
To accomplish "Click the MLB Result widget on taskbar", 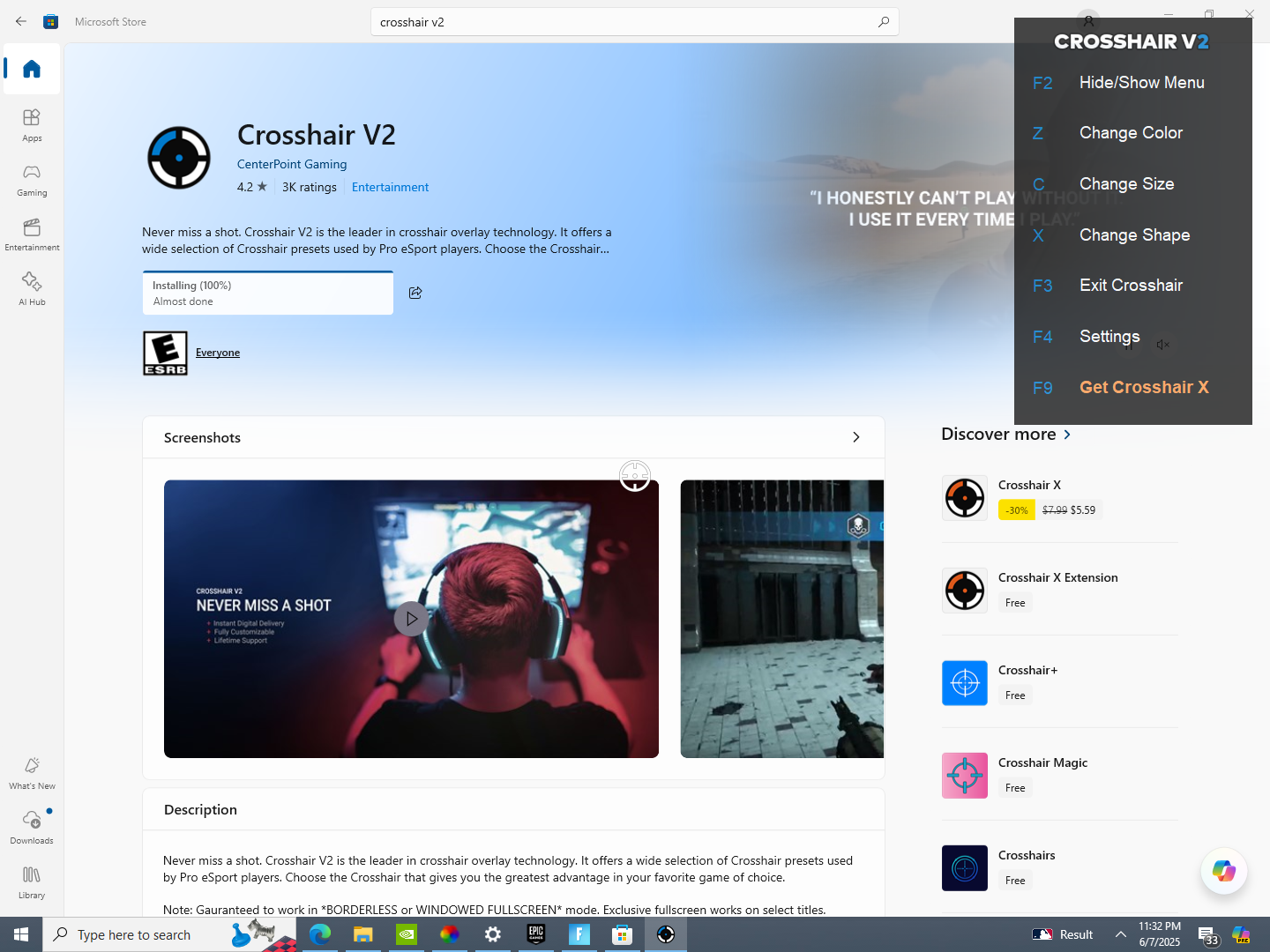I will pos(1063,934).
